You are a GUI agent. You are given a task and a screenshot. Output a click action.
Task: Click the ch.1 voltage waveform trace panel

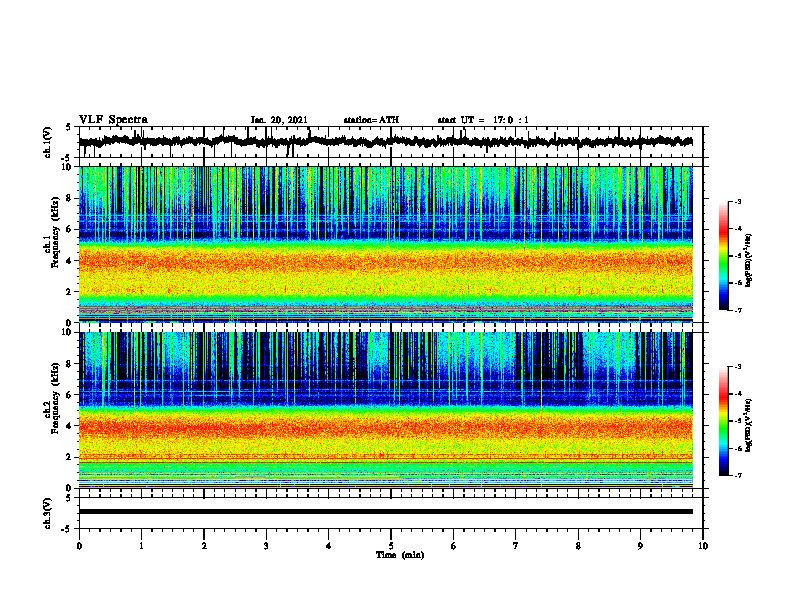[391, 142]
